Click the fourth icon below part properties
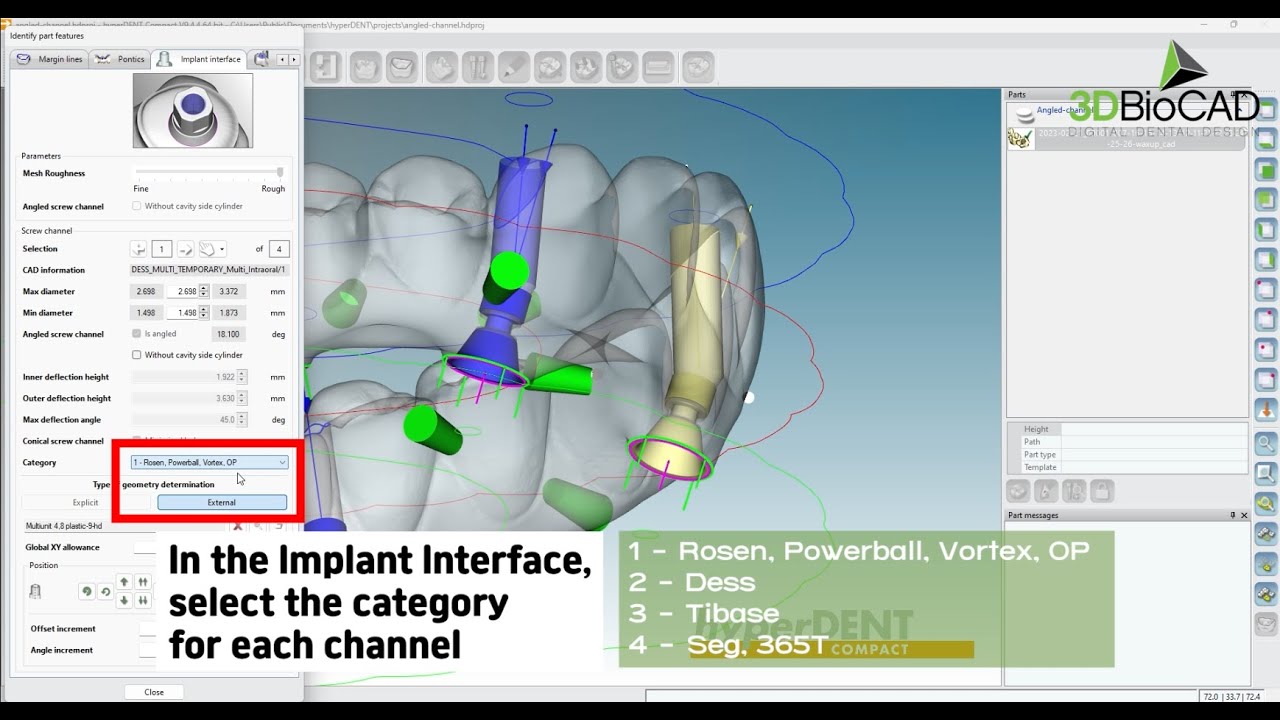 pos(1102,491)
